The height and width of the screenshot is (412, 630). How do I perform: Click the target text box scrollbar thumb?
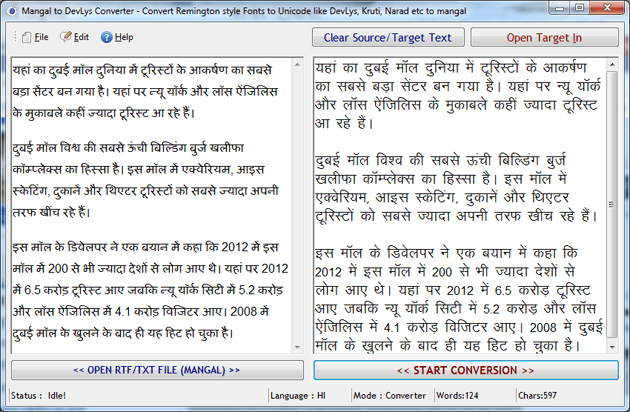[x=612, y=205]
